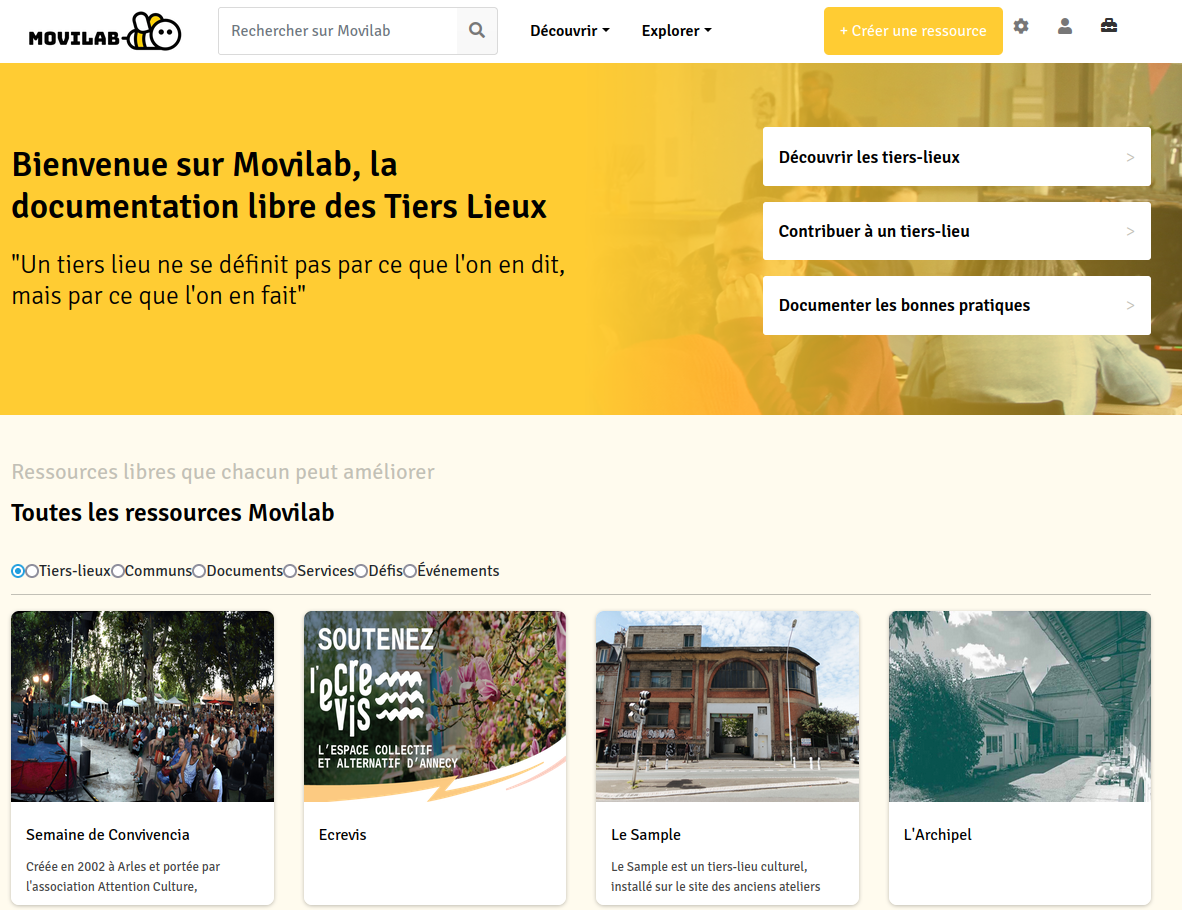
Task: Open Documenter les bonnes pratiques link
Action: pyautogui.click(x=957, y=305)
